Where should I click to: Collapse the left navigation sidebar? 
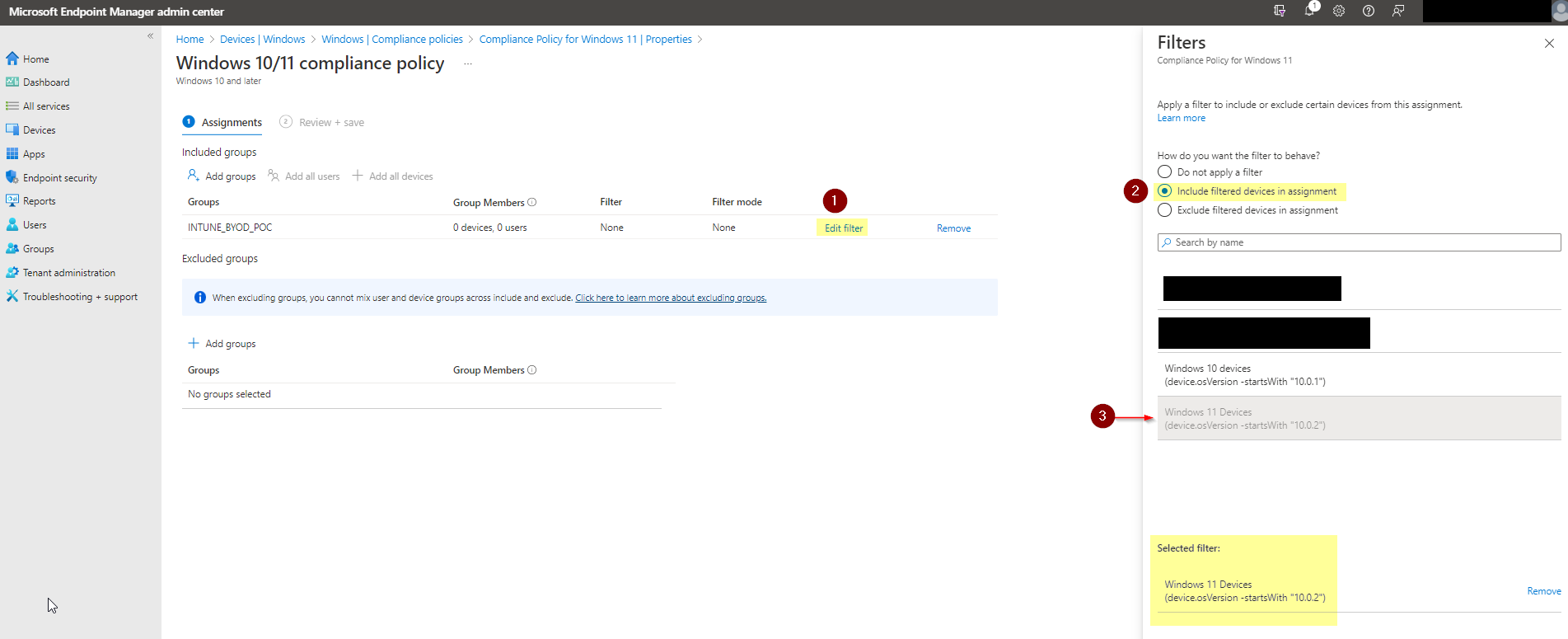click(x=150, y=35)
